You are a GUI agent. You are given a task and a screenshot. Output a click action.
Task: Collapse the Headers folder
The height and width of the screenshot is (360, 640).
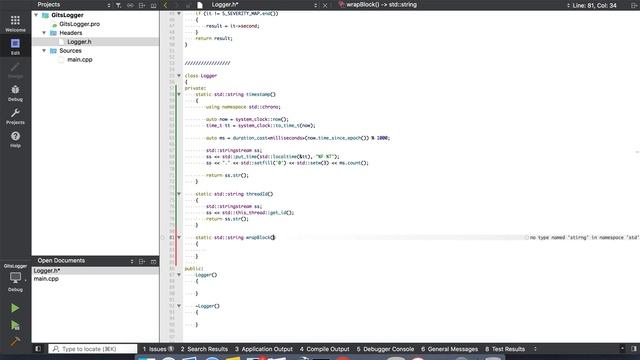(44, 33)
